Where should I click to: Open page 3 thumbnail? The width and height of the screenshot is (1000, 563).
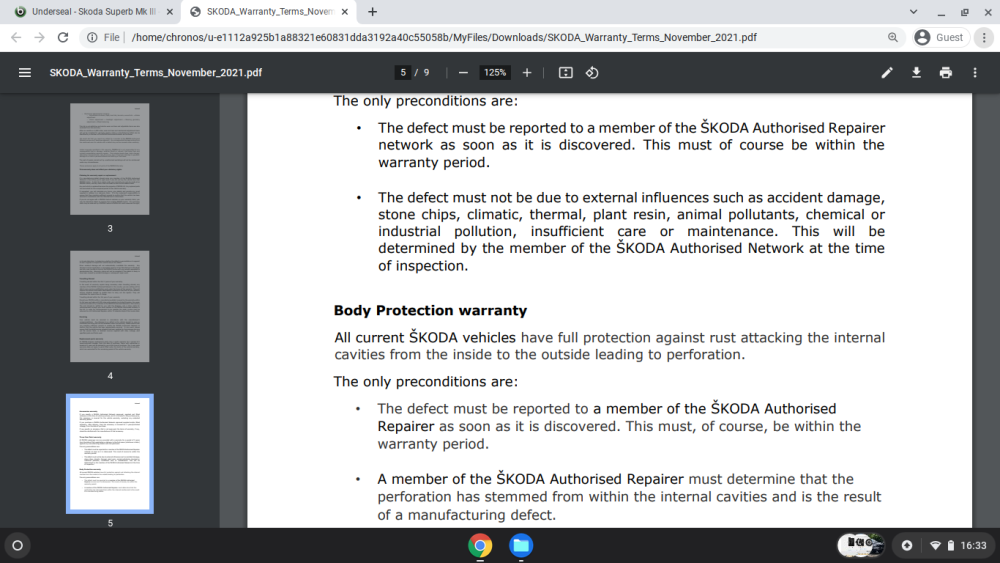pyautogui.click(x=110, y=159)
